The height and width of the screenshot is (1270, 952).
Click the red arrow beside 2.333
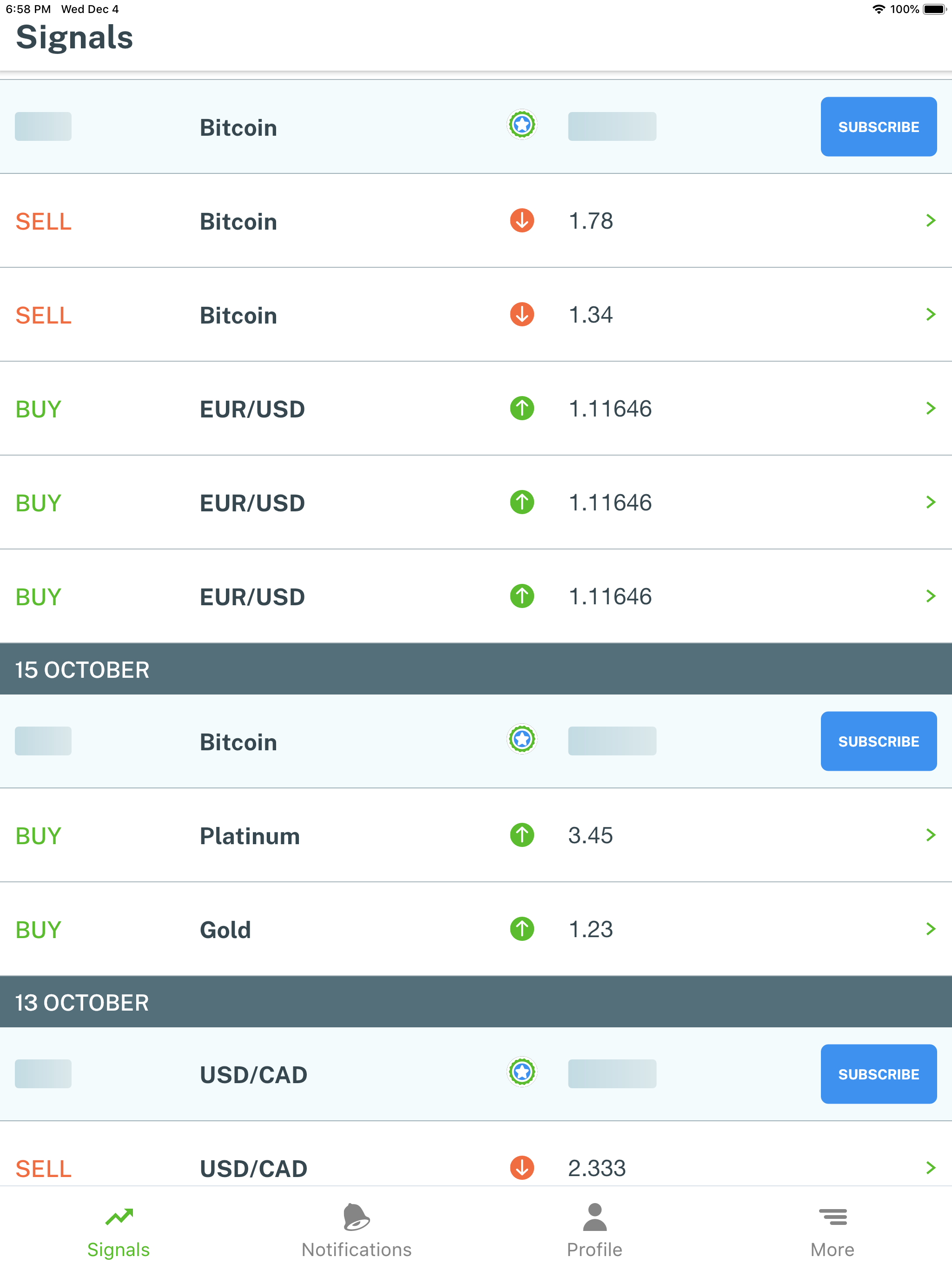pyautogui.click(x=522, y=1168)
